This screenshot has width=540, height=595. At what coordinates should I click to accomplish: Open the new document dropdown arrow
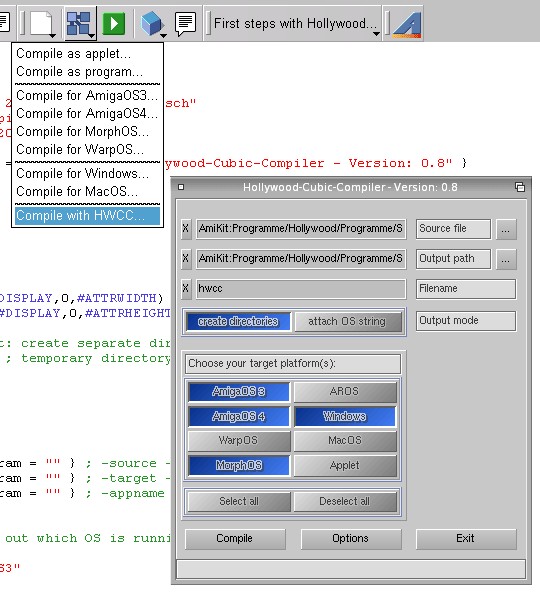point(52,35)
